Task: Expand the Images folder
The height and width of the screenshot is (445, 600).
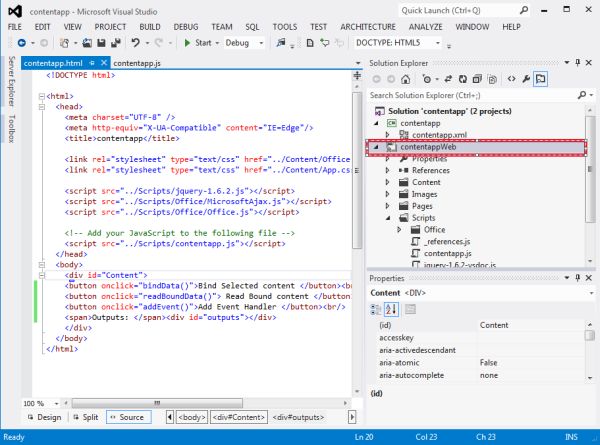Action: point(388,194)
